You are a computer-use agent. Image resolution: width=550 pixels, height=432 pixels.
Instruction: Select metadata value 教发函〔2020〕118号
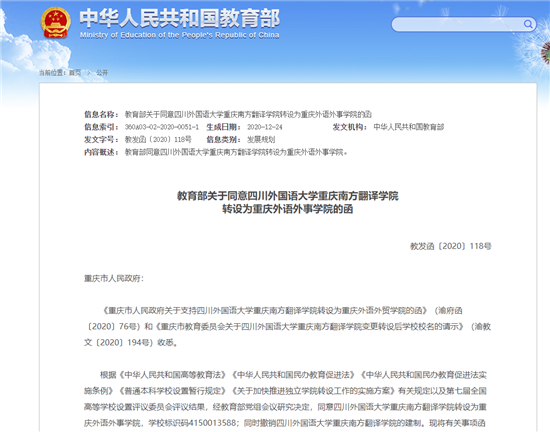click(x=158, y=140)
